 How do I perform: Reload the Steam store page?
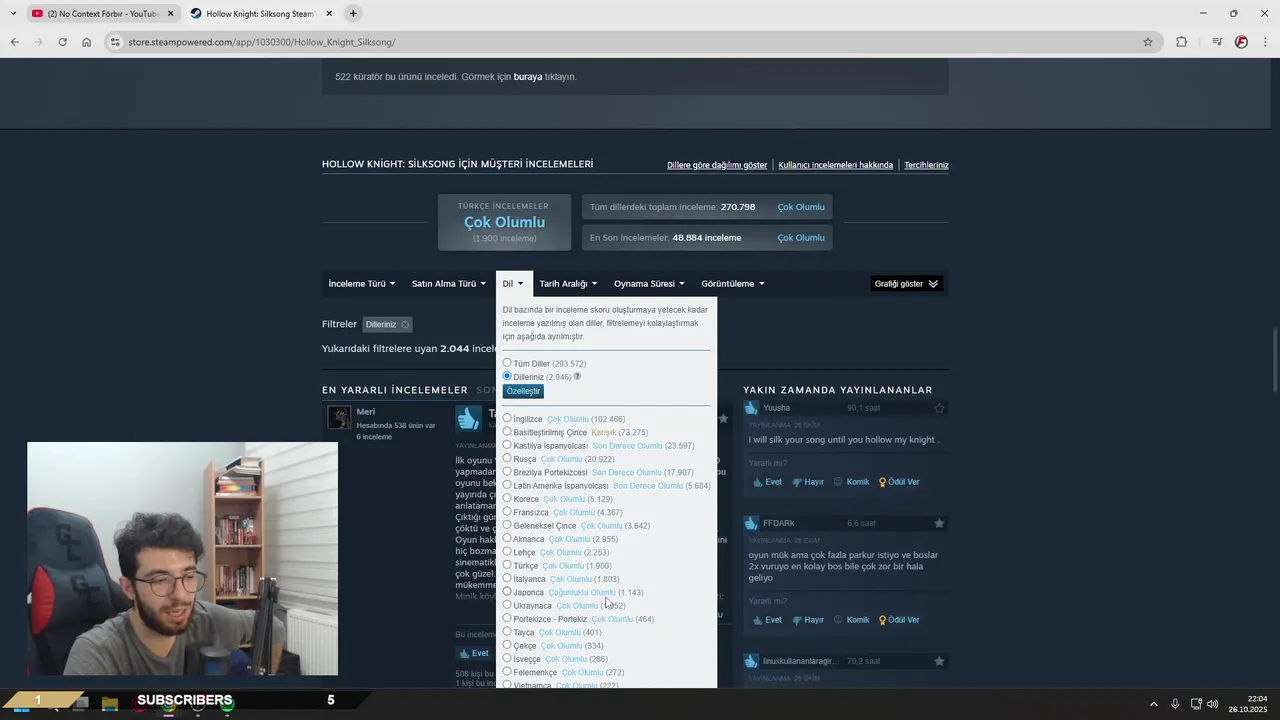(62, 42)
